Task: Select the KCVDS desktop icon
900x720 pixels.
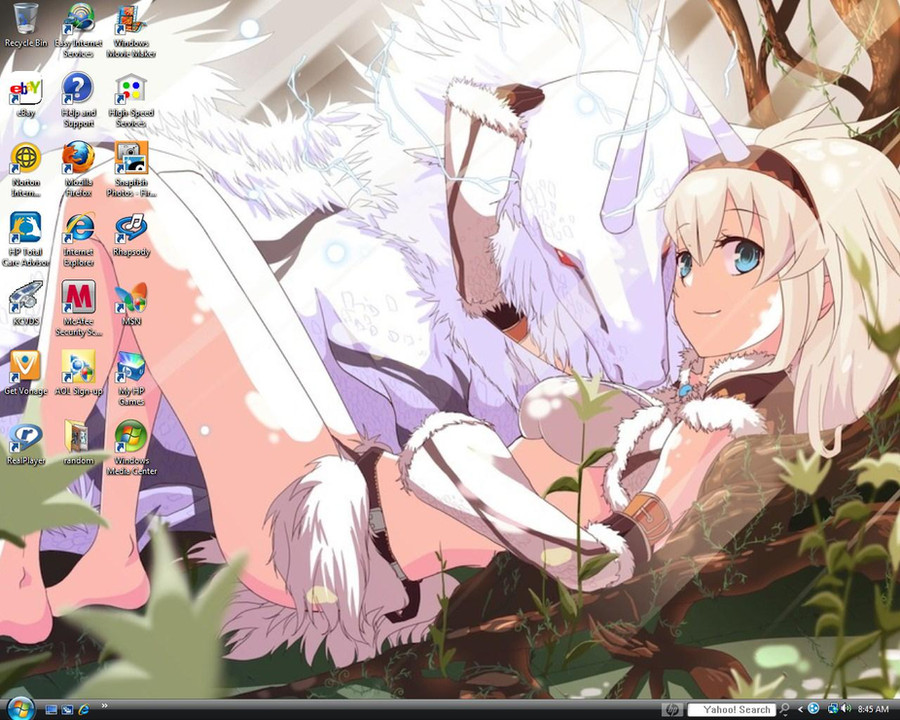Action: point(25,304)
